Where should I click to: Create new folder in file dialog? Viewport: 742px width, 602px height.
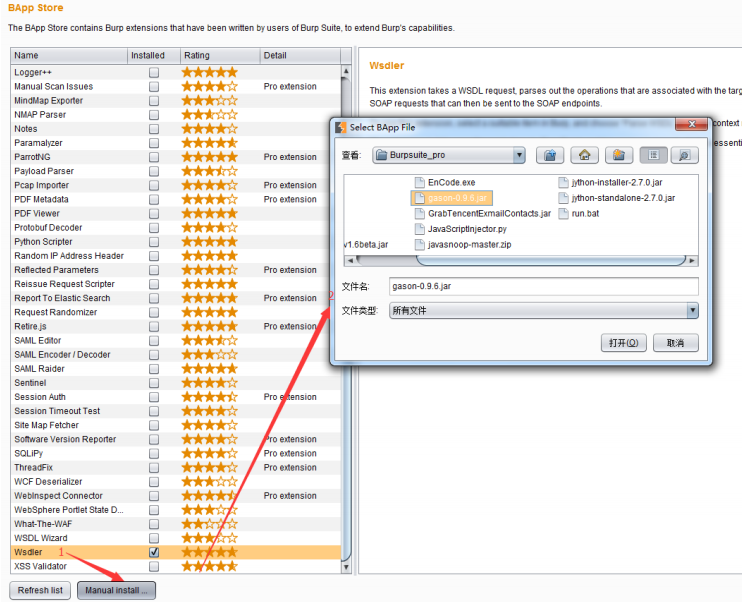pyautogui.click(x=619, y=155)
